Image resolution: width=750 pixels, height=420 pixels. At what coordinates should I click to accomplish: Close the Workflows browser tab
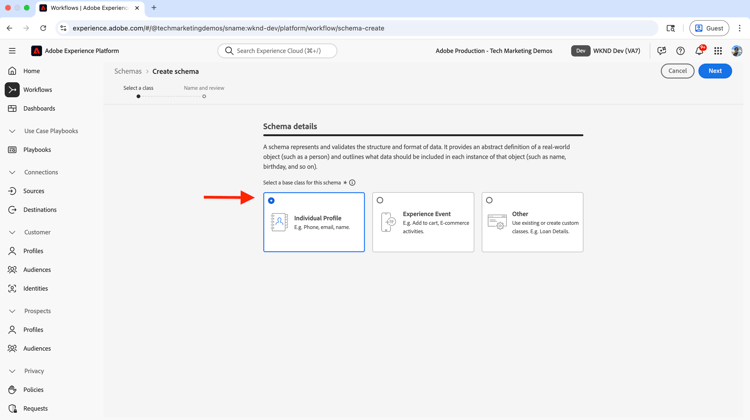(137, 8)
